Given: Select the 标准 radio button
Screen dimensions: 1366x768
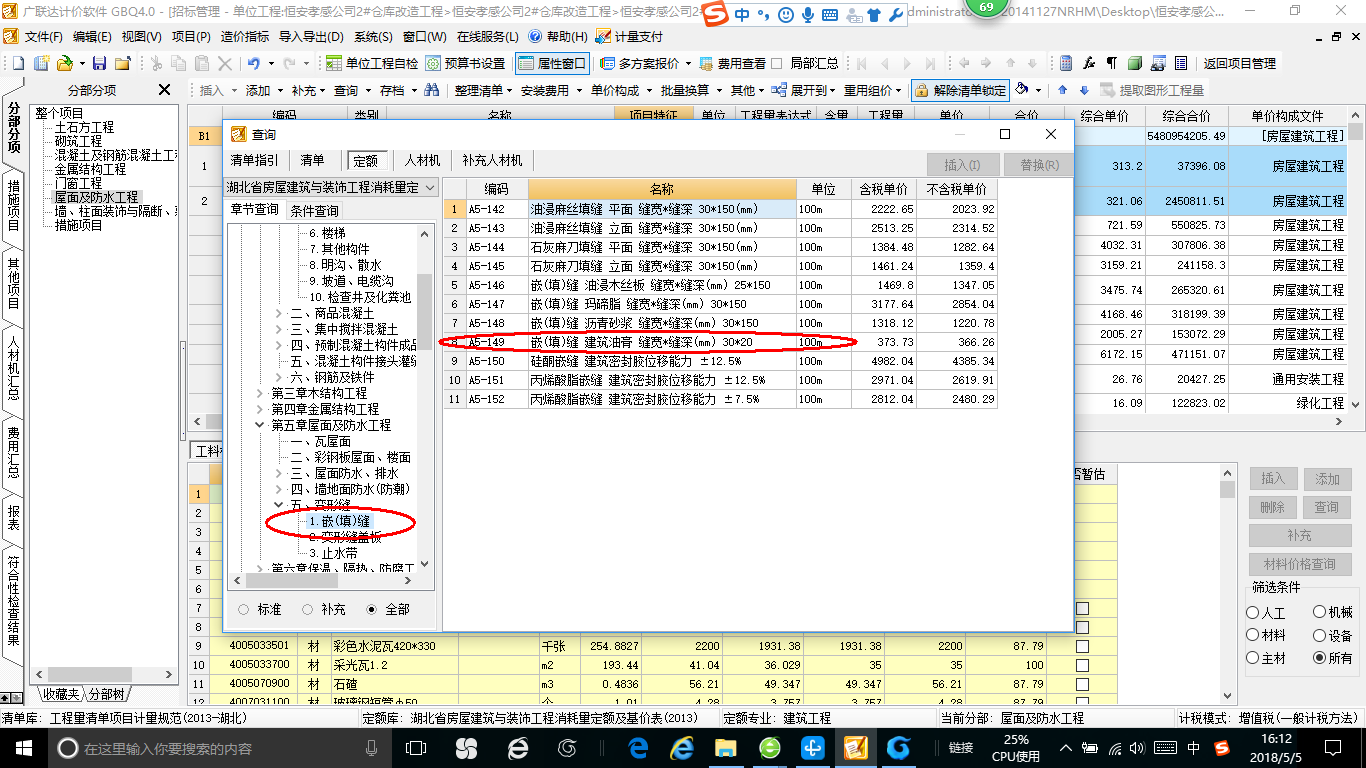Looking at the screenshot, I should [x=245, y=609].
